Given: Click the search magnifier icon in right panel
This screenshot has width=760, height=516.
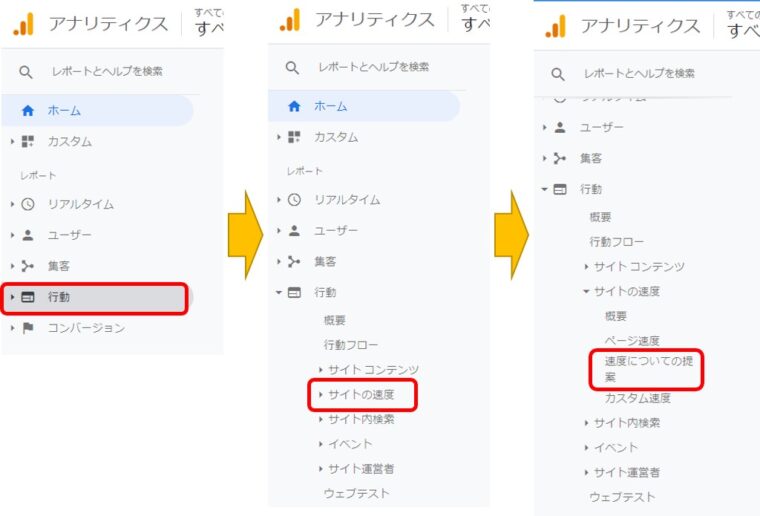Looking at the screenshot, I should pos(558,74).
